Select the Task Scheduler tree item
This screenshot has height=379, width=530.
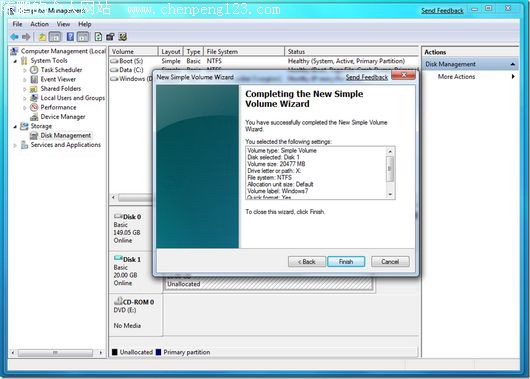pyautogui.click(x=61, y=70)
